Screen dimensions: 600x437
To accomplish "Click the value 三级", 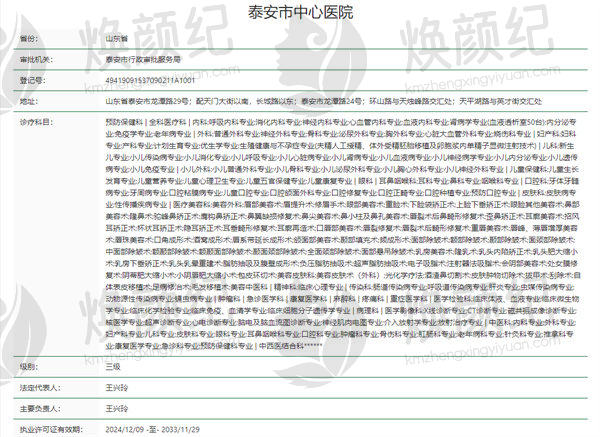I will pyautogui.click(x=113, y=367).
